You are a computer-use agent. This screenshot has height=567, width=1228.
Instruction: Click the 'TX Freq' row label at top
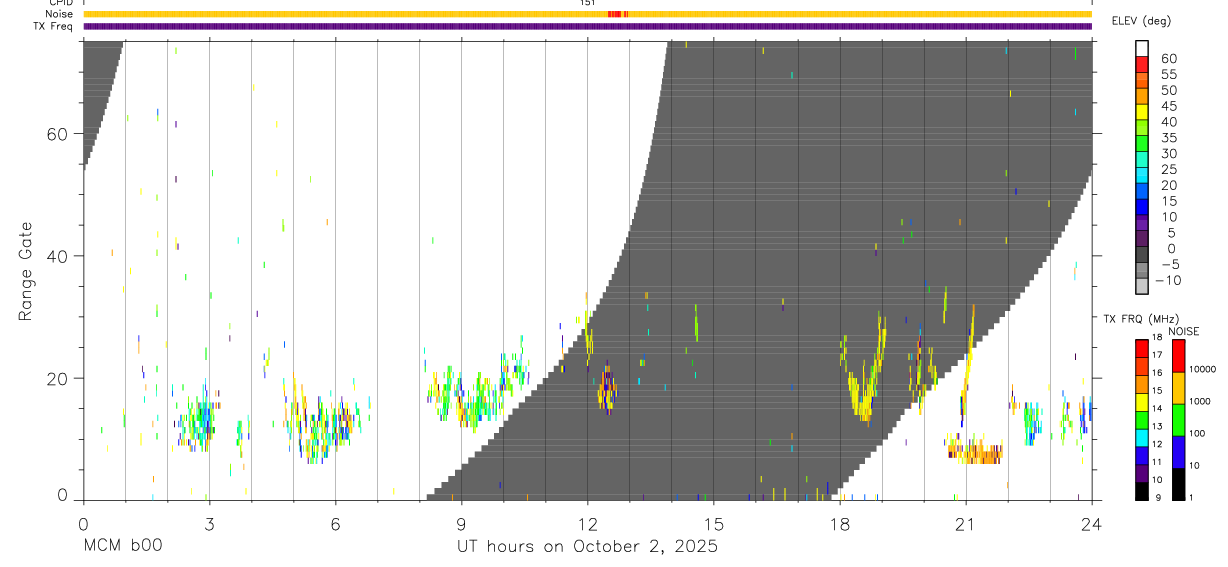54,26
